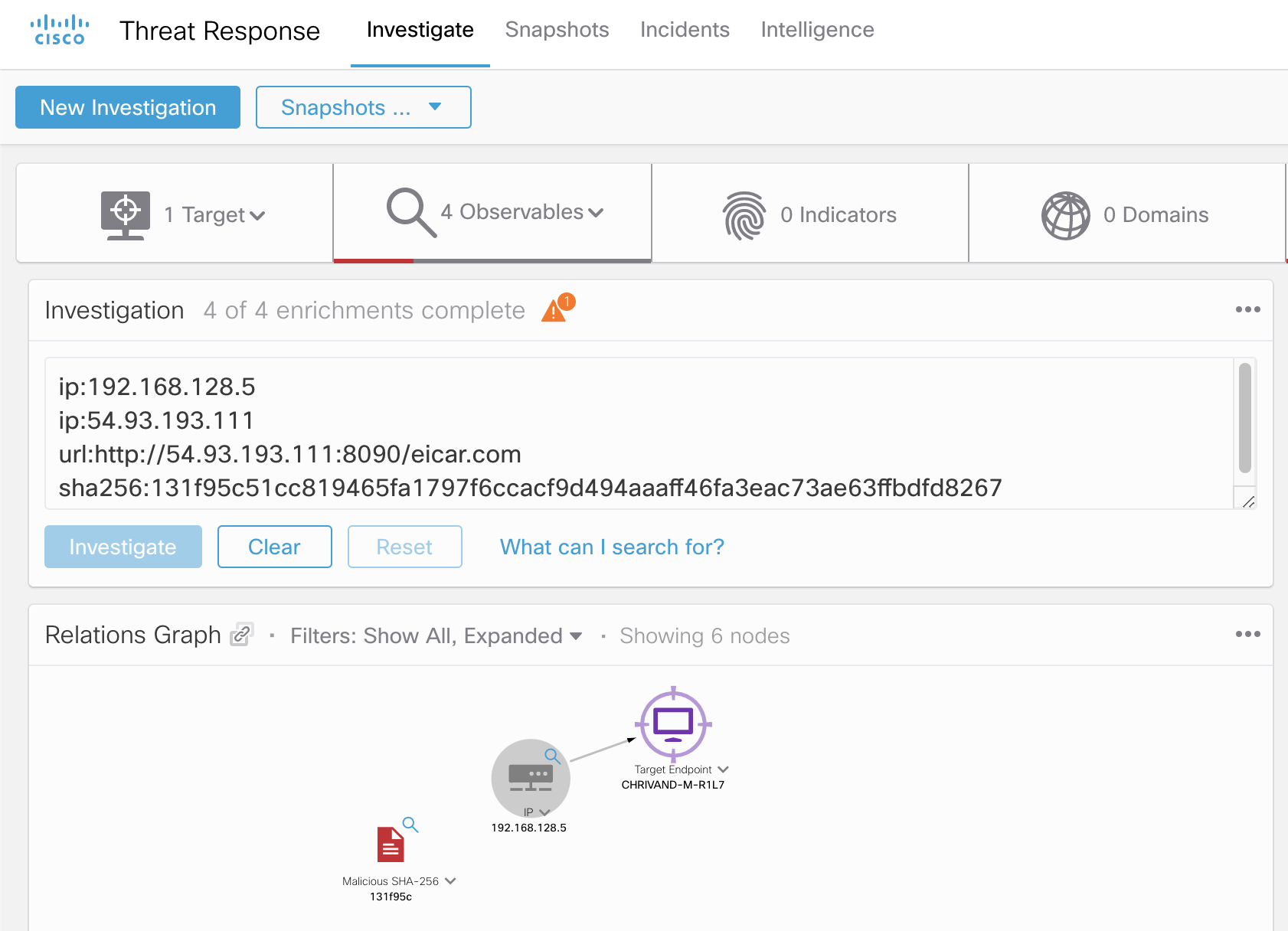Open the Investigate tab
Screen dimensions: 1288x931
(x=420, y=30)
